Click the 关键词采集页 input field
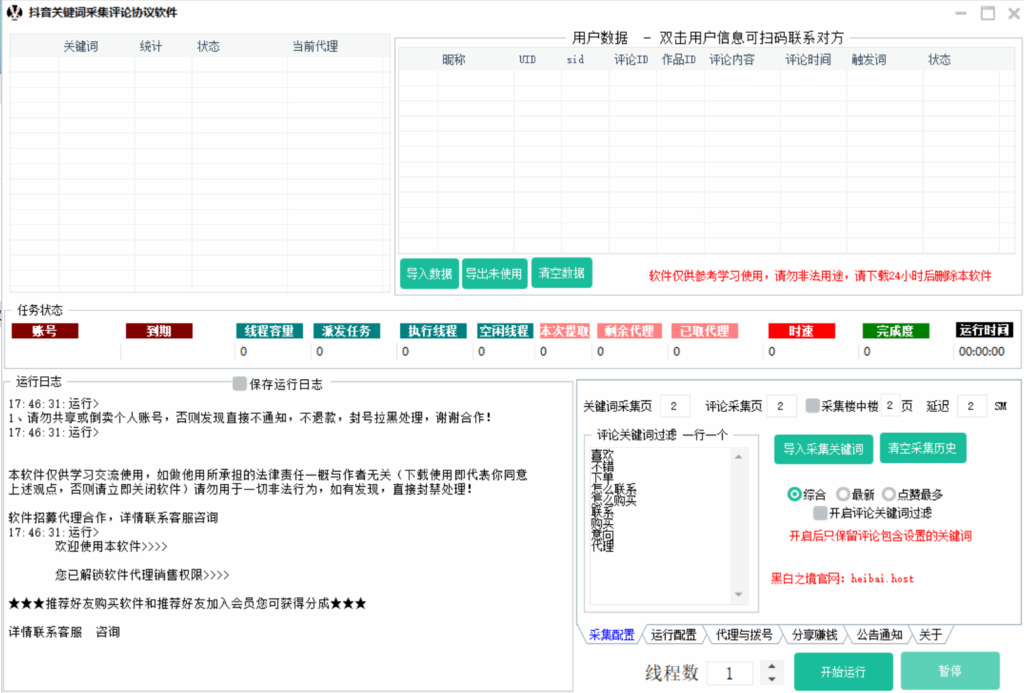 coord(675,406)
